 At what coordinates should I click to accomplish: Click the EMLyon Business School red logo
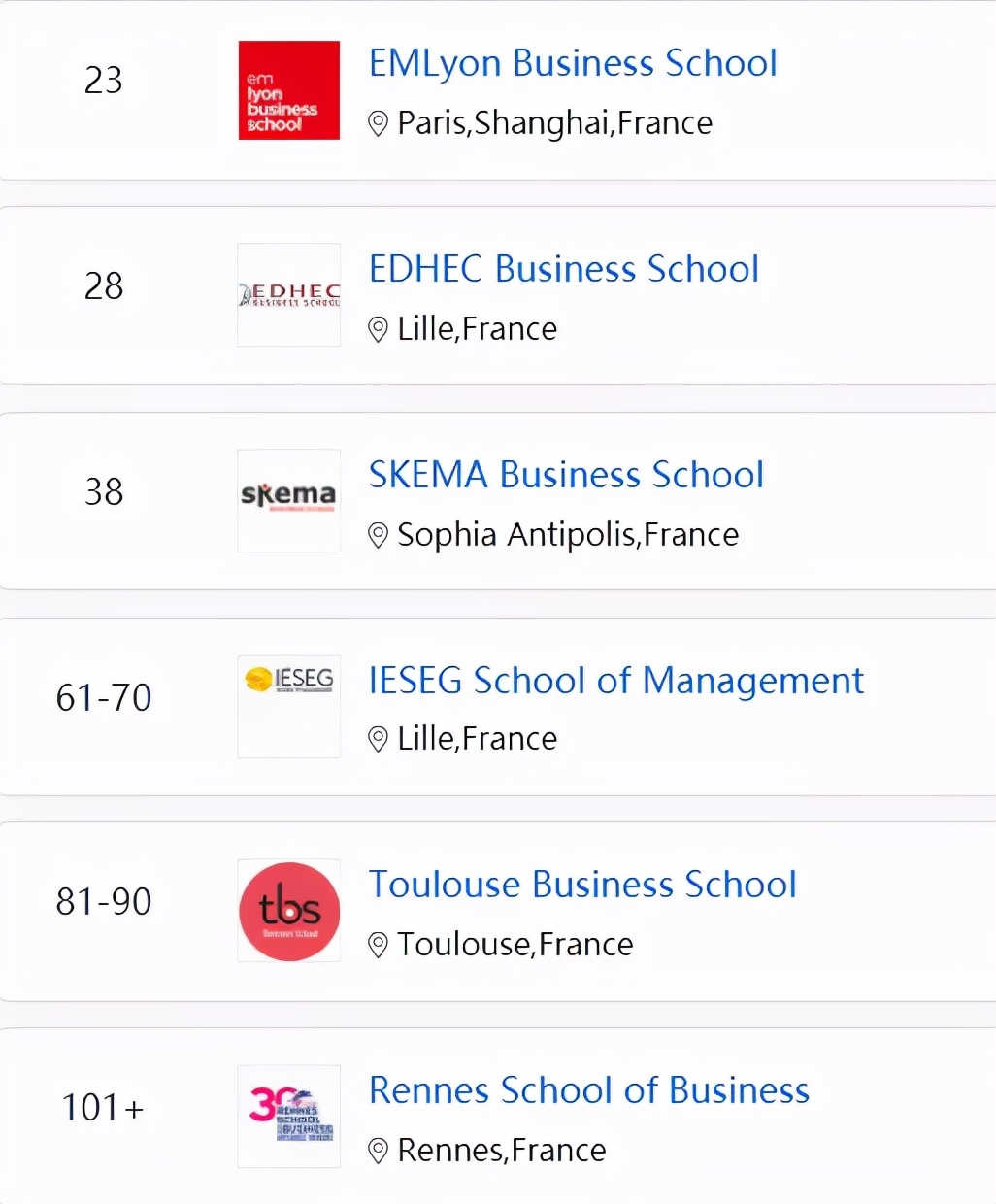[x=288, y=90]
